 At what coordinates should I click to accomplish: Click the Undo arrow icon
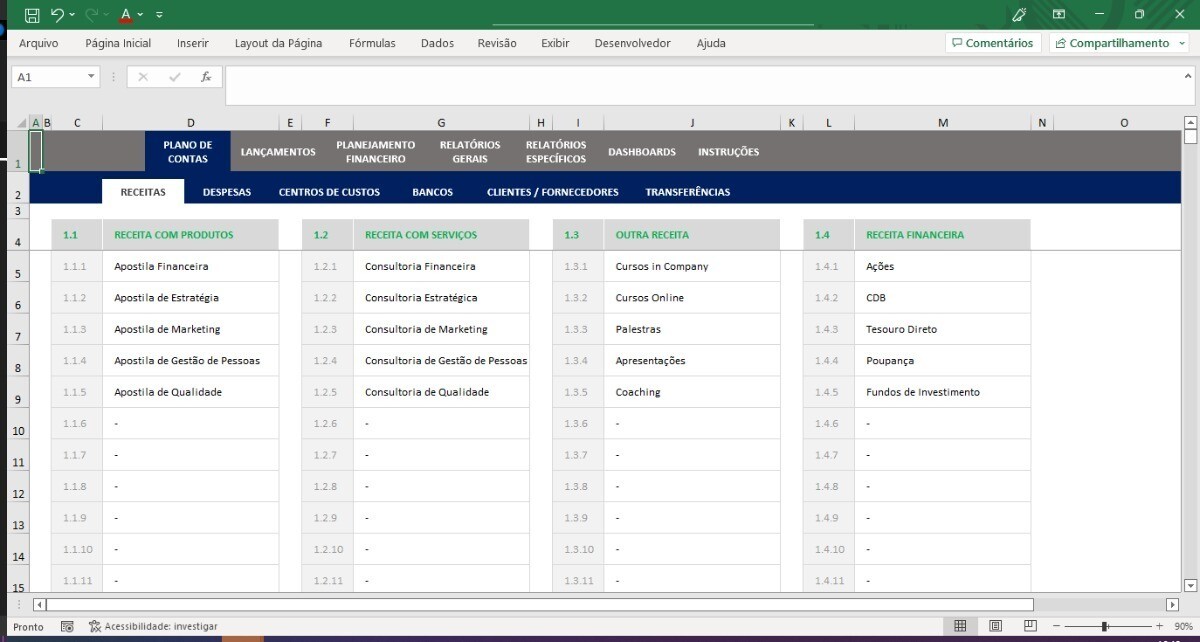click(x=58, y=15)
